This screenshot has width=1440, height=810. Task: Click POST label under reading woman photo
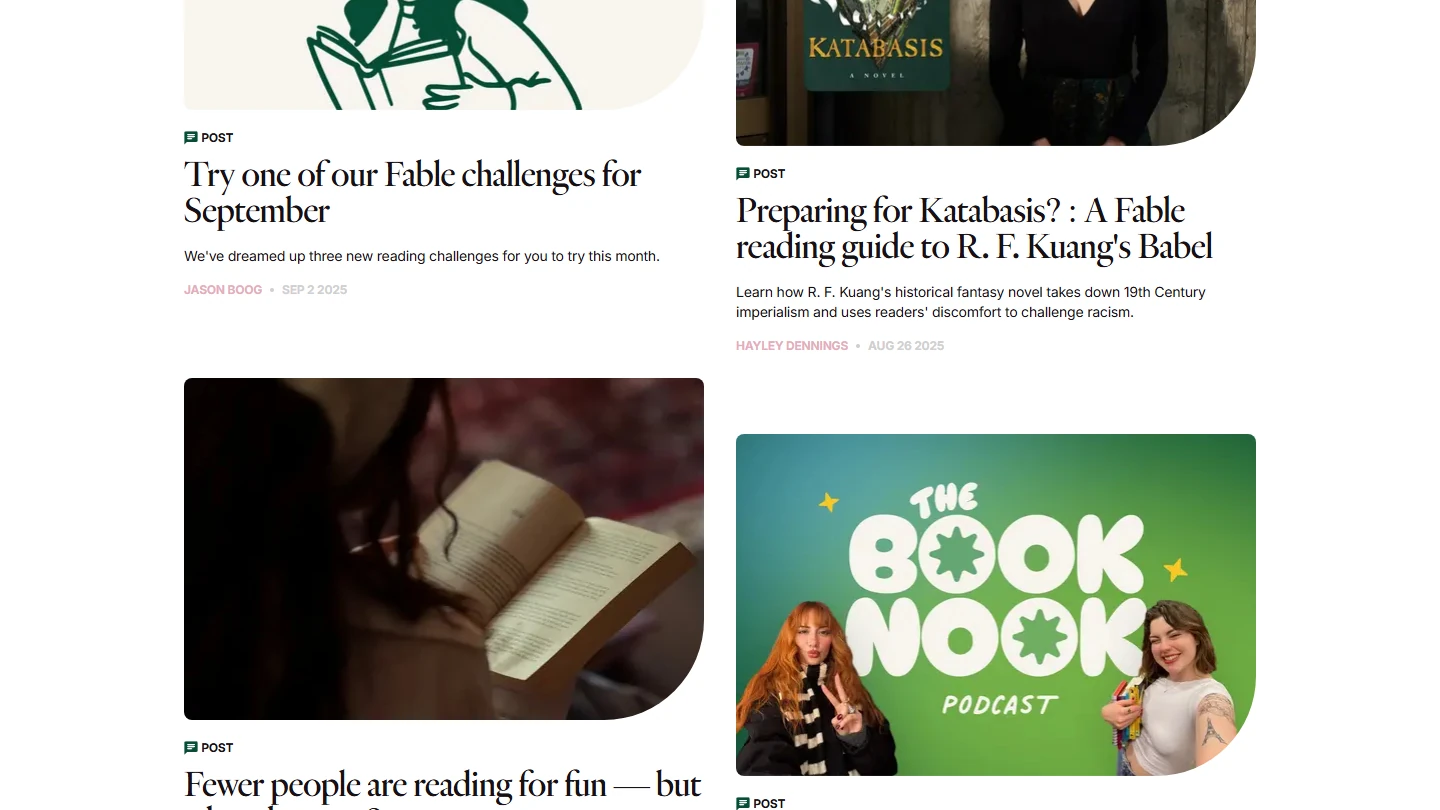click(217, 748)
